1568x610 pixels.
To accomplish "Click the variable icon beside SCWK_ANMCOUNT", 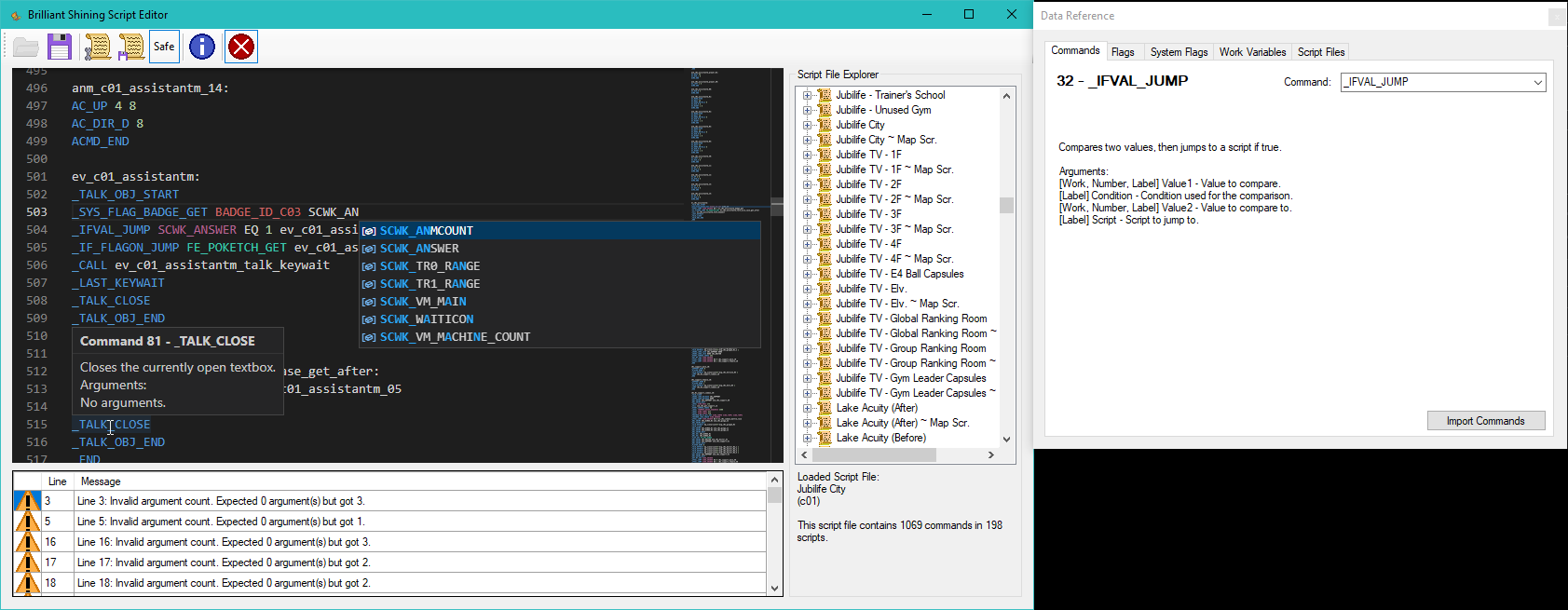I will (x=369, y=231).
